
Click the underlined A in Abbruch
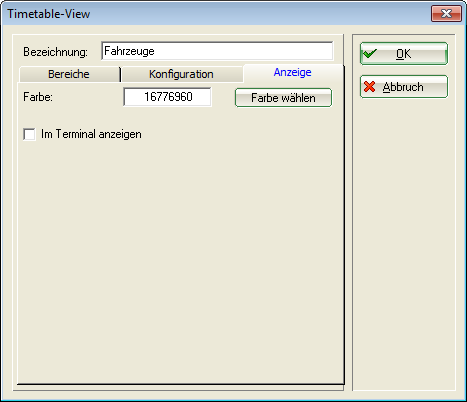386,87
